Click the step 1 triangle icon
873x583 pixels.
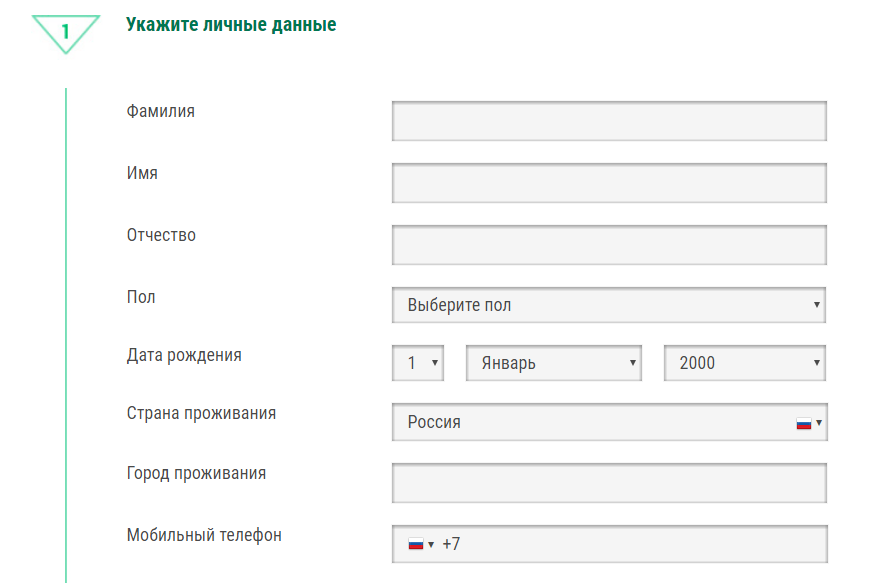point(65,31)
